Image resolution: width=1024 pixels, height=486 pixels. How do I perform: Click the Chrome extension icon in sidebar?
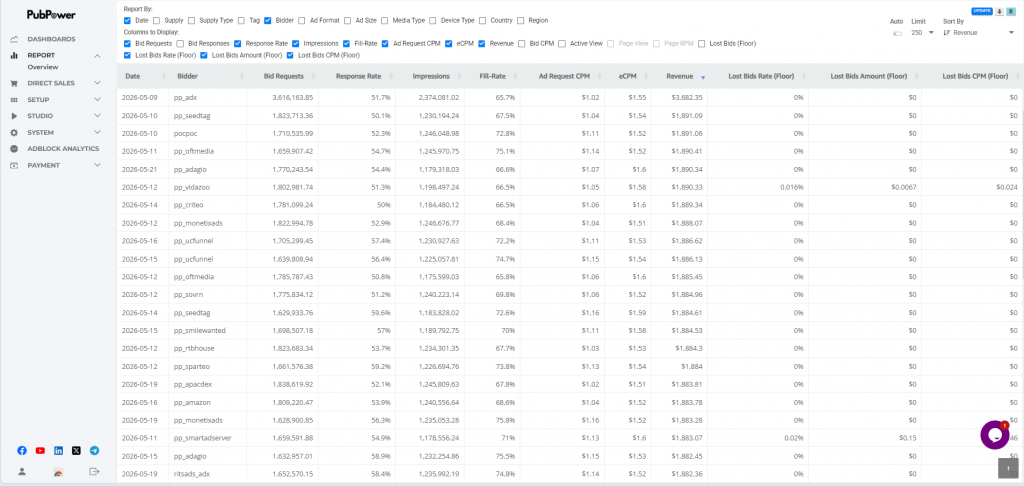point(58,472)
